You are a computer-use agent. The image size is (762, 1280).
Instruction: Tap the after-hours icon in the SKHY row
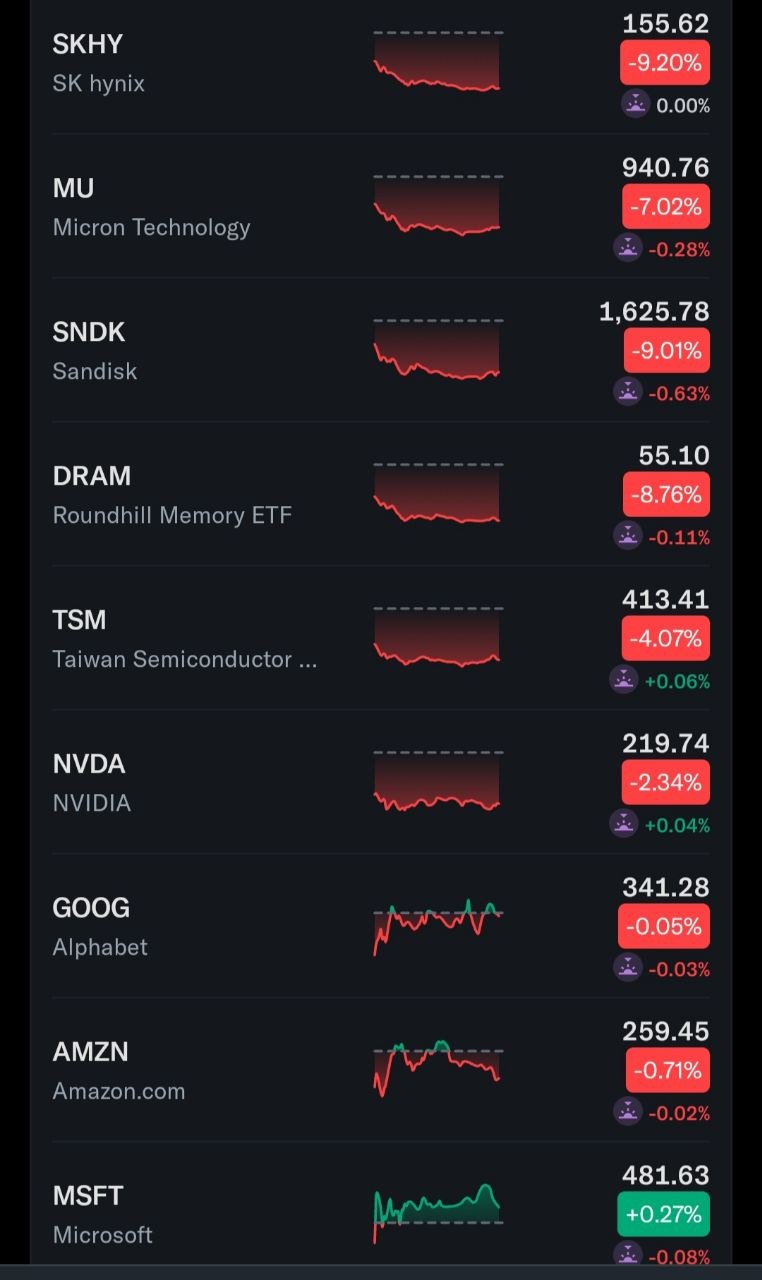[636, 104]
